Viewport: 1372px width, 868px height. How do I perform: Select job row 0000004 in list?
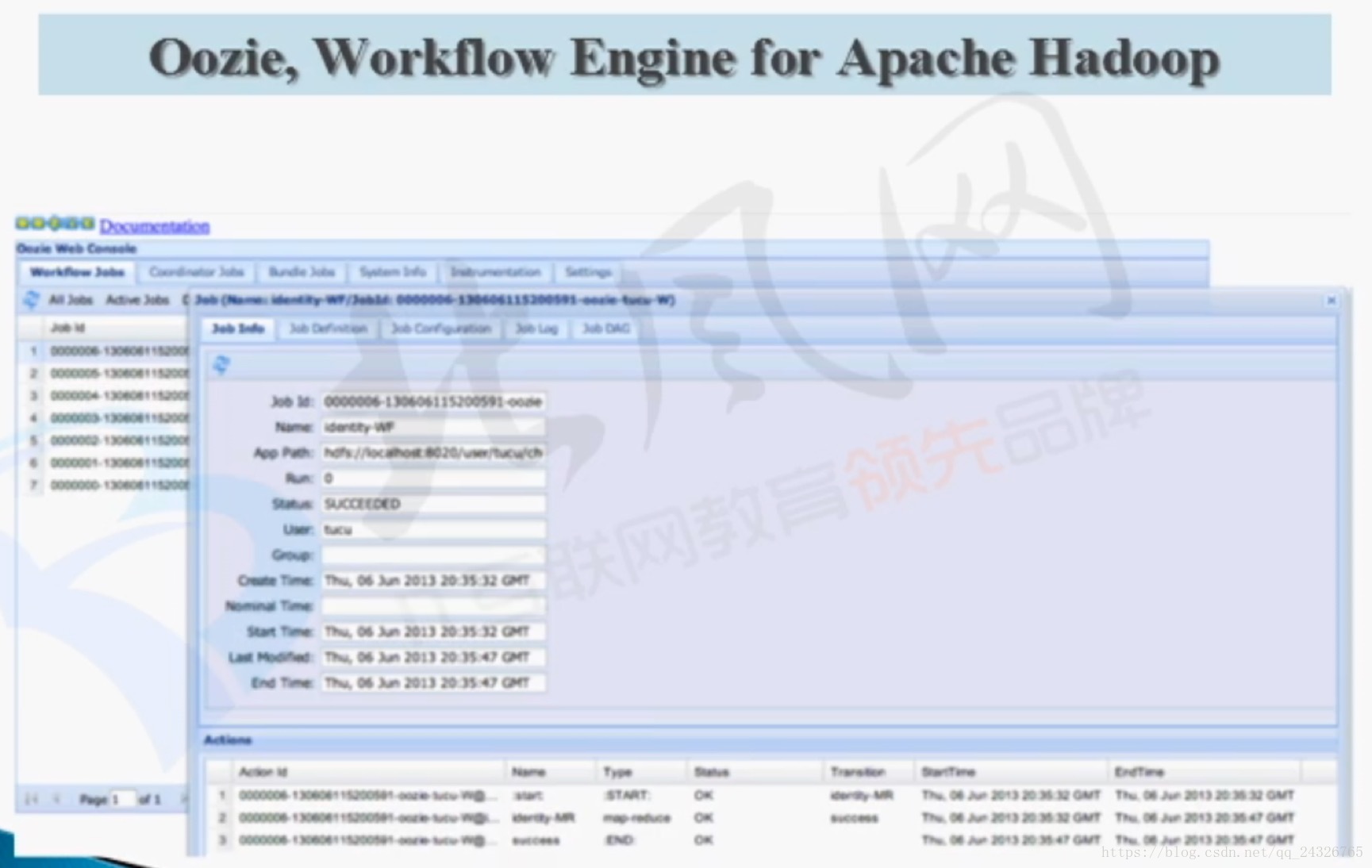[x=103, y=395]
